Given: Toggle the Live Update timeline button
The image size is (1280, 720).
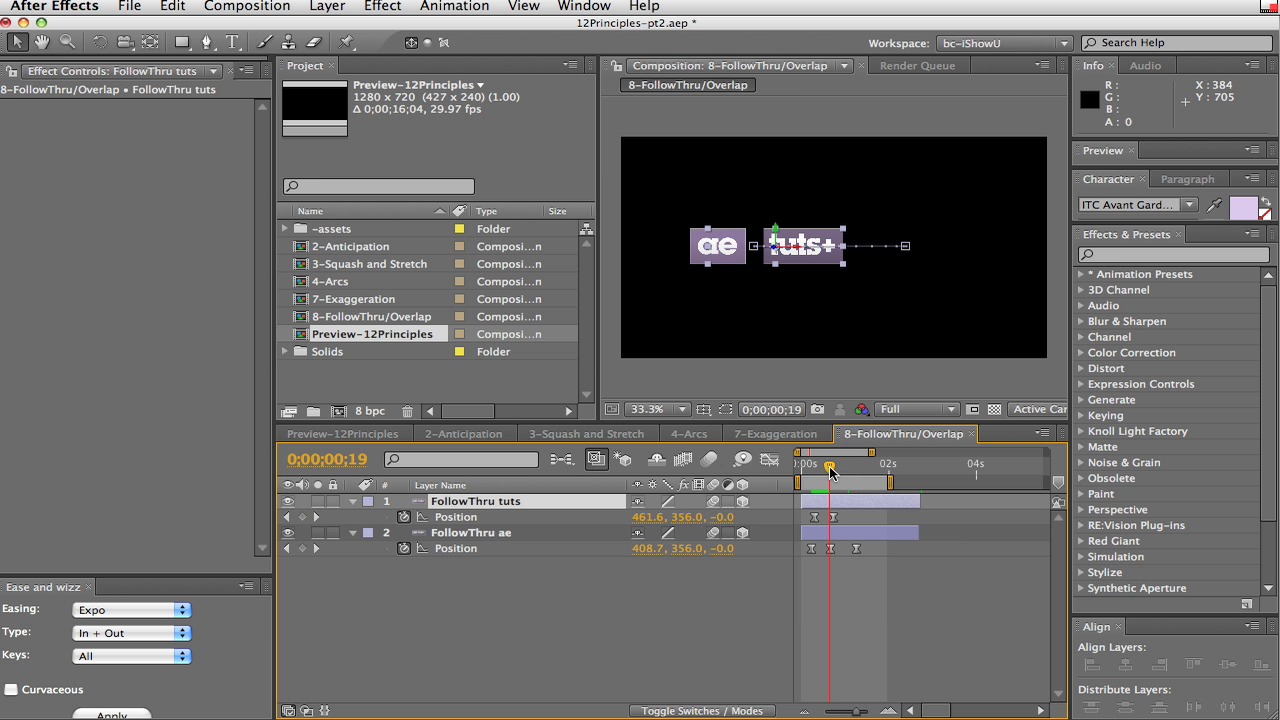Looking at the screenshot, I should [596, 459].
